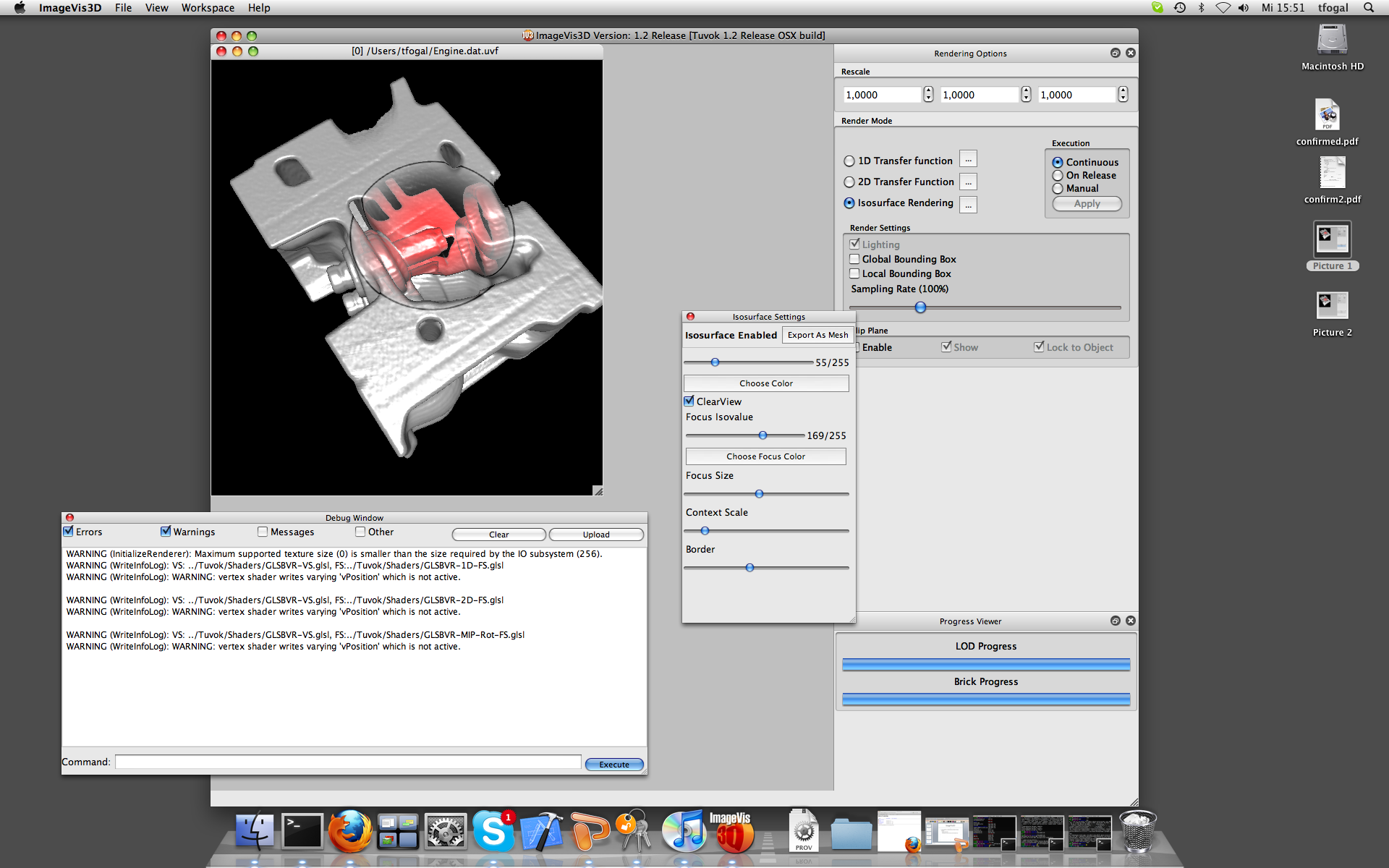Open Macintosh HD on the desktop
1389x868 pixels.
tap(1332, 47)
